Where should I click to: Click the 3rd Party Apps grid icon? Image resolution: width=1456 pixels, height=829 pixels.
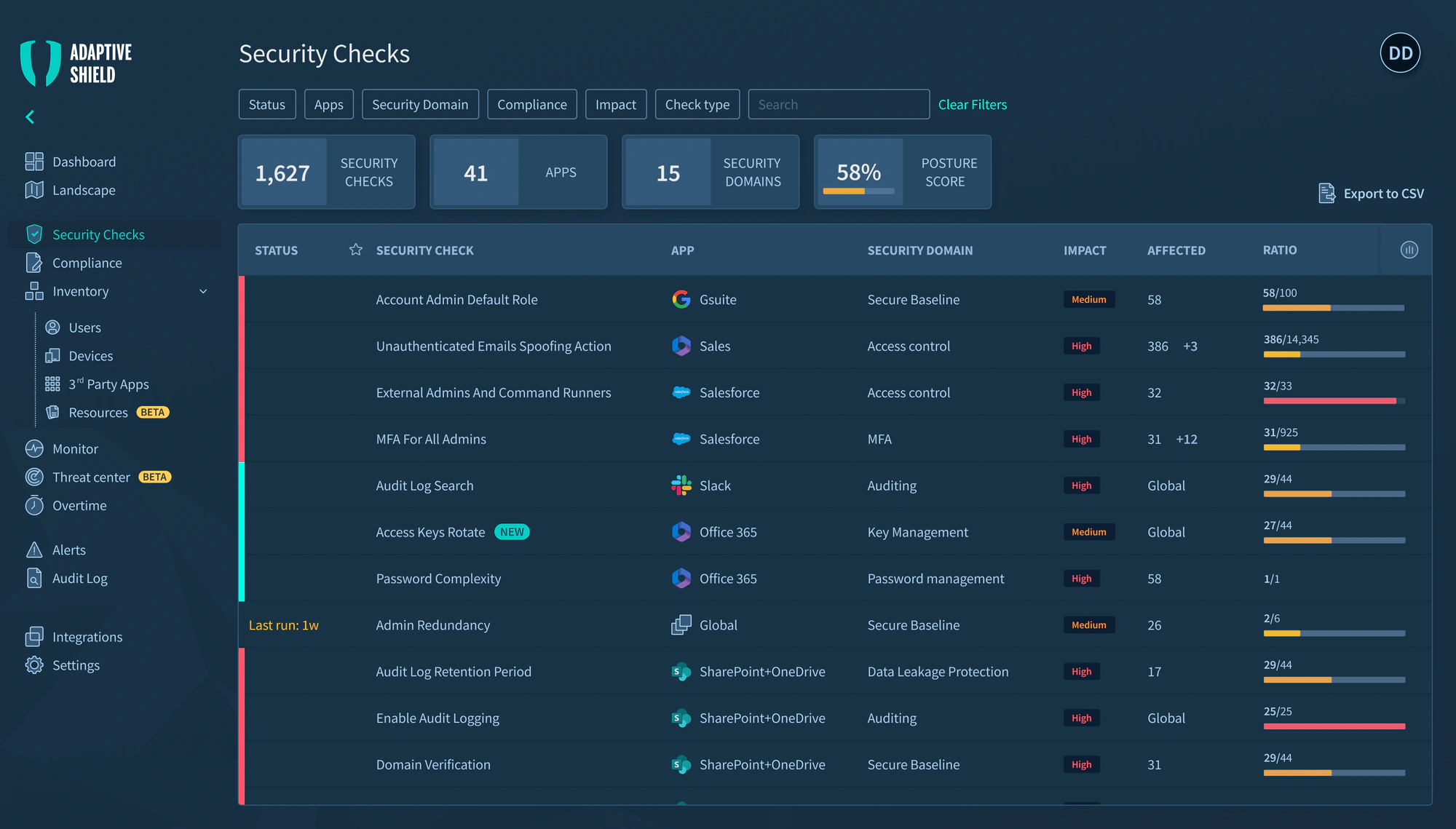[52, 384]
